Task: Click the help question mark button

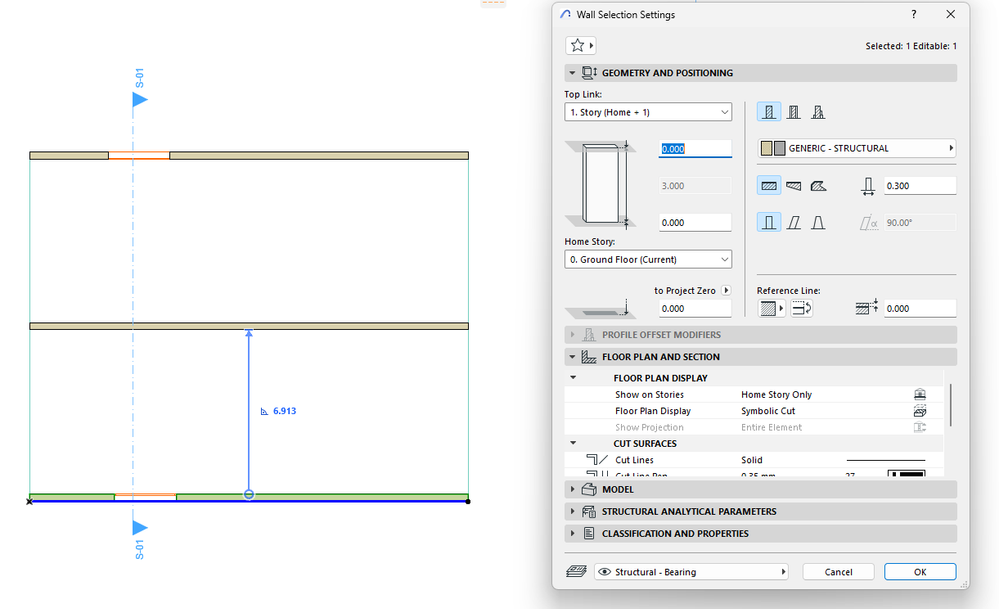Action: [x=914, y=14]
